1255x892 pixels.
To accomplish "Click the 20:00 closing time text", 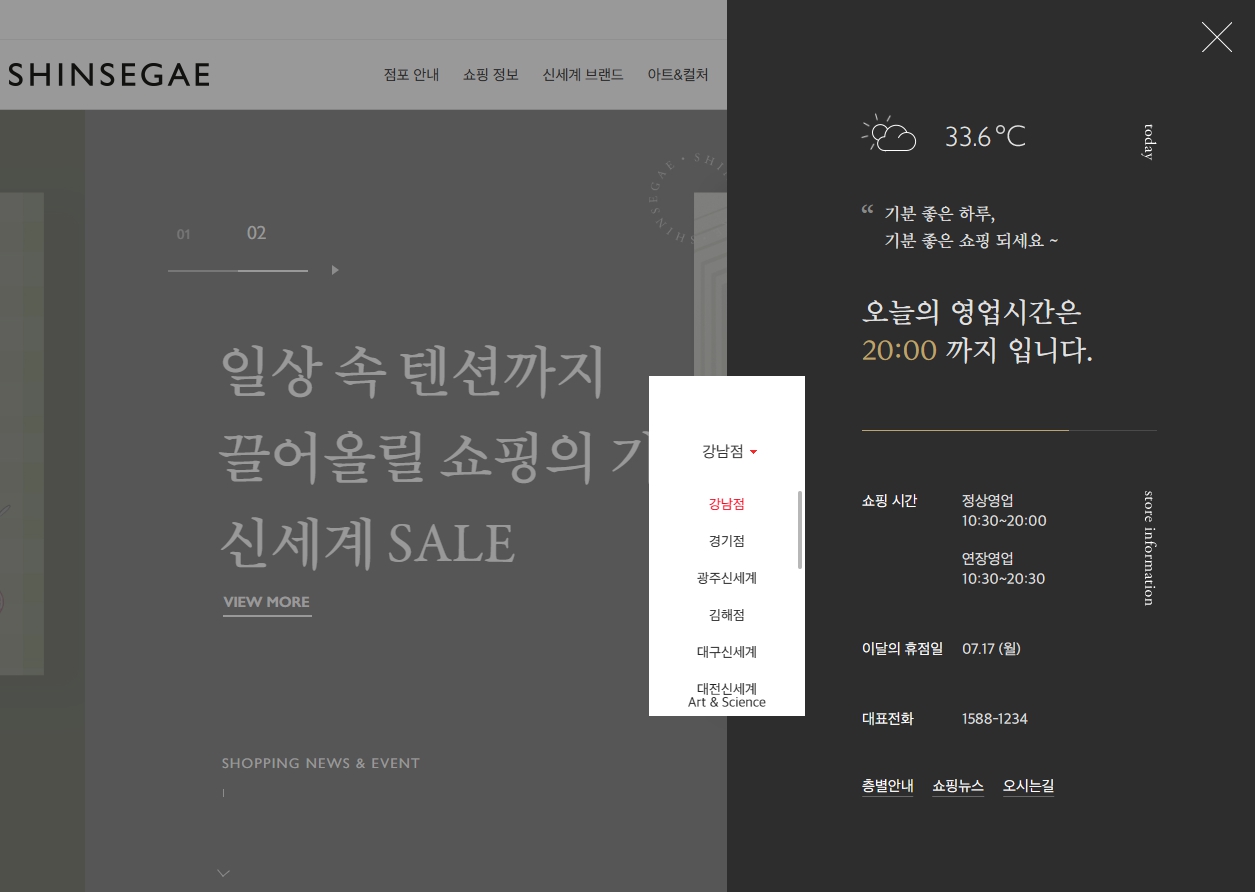I will 899,351.
